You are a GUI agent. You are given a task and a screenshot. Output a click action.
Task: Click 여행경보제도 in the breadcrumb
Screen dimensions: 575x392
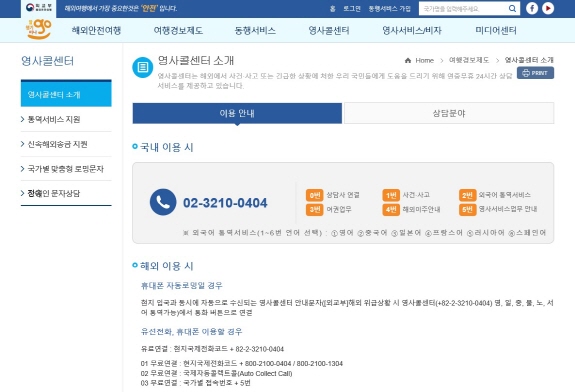[469, 60]
